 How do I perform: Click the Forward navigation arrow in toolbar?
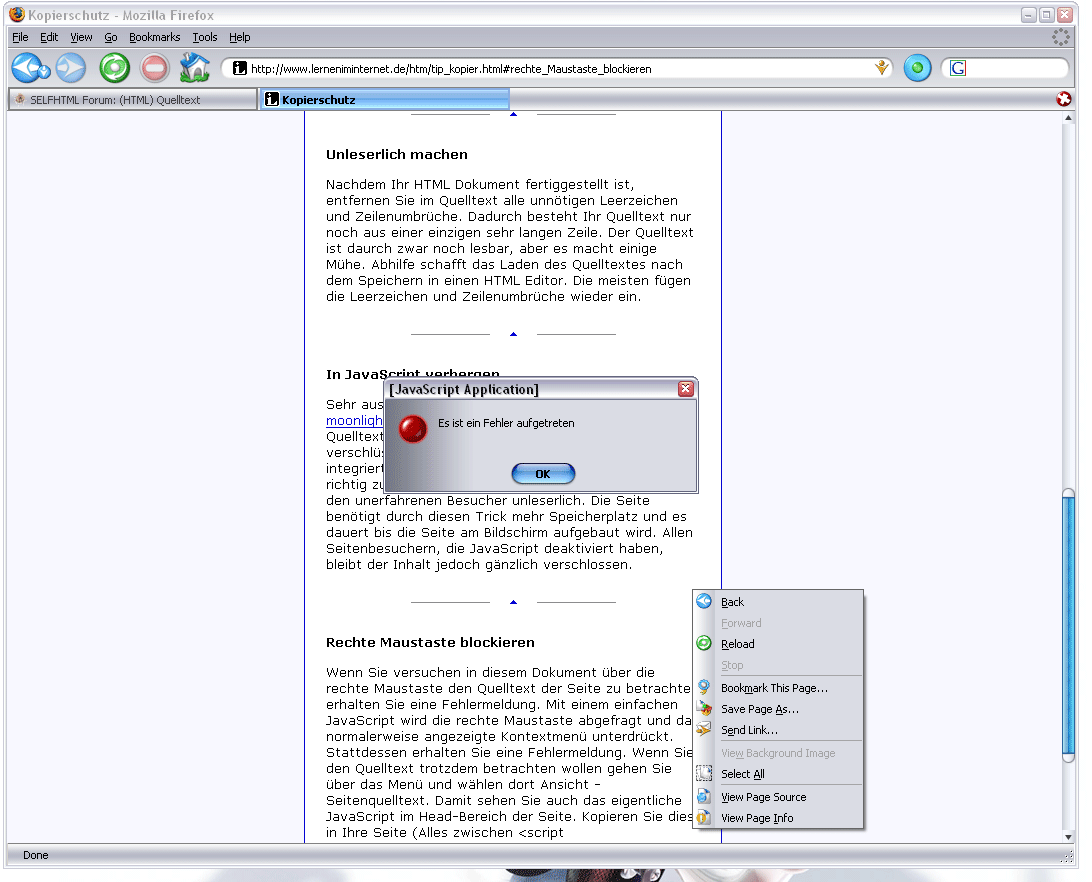point(70,68)
